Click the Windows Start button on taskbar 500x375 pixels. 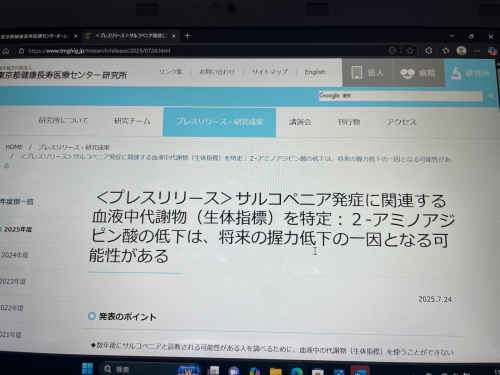pyautogui.click(x=87, y=368)
